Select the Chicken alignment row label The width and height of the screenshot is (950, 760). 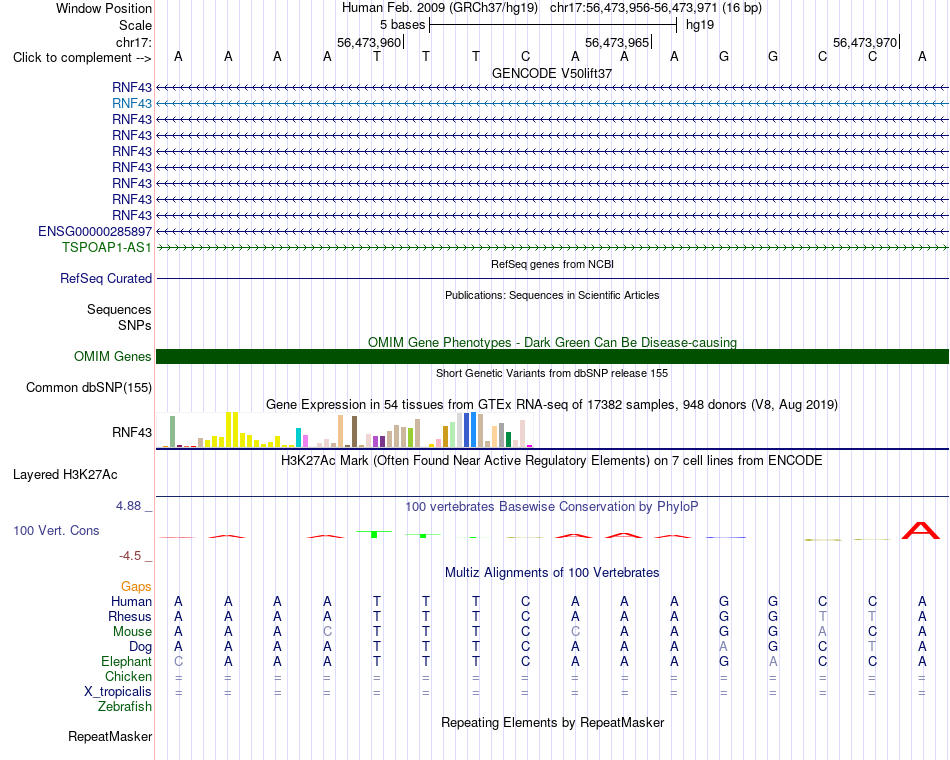click(x=128, y=676)
